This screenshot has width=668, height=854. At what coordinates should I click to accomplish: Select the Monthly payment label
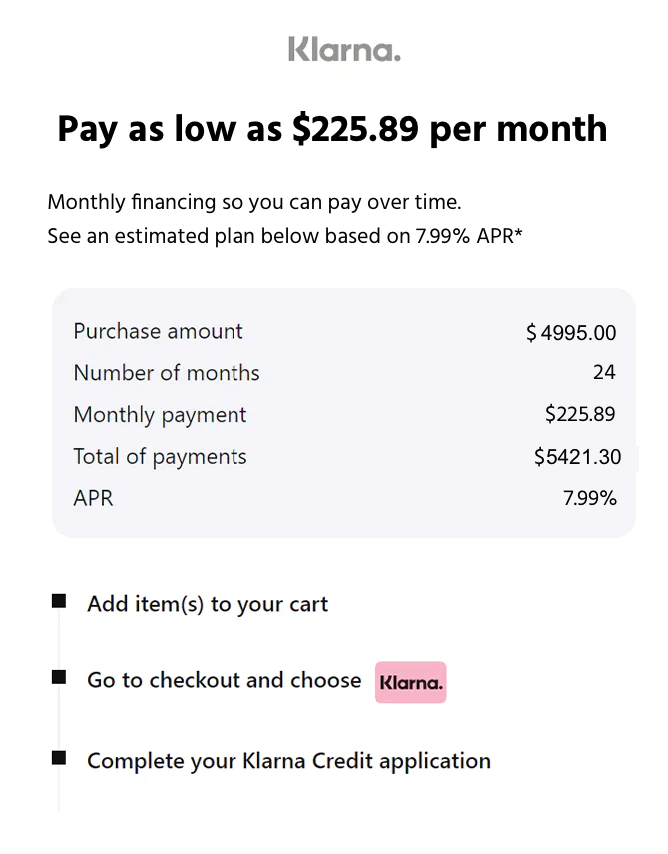click(x=160, y=415)
